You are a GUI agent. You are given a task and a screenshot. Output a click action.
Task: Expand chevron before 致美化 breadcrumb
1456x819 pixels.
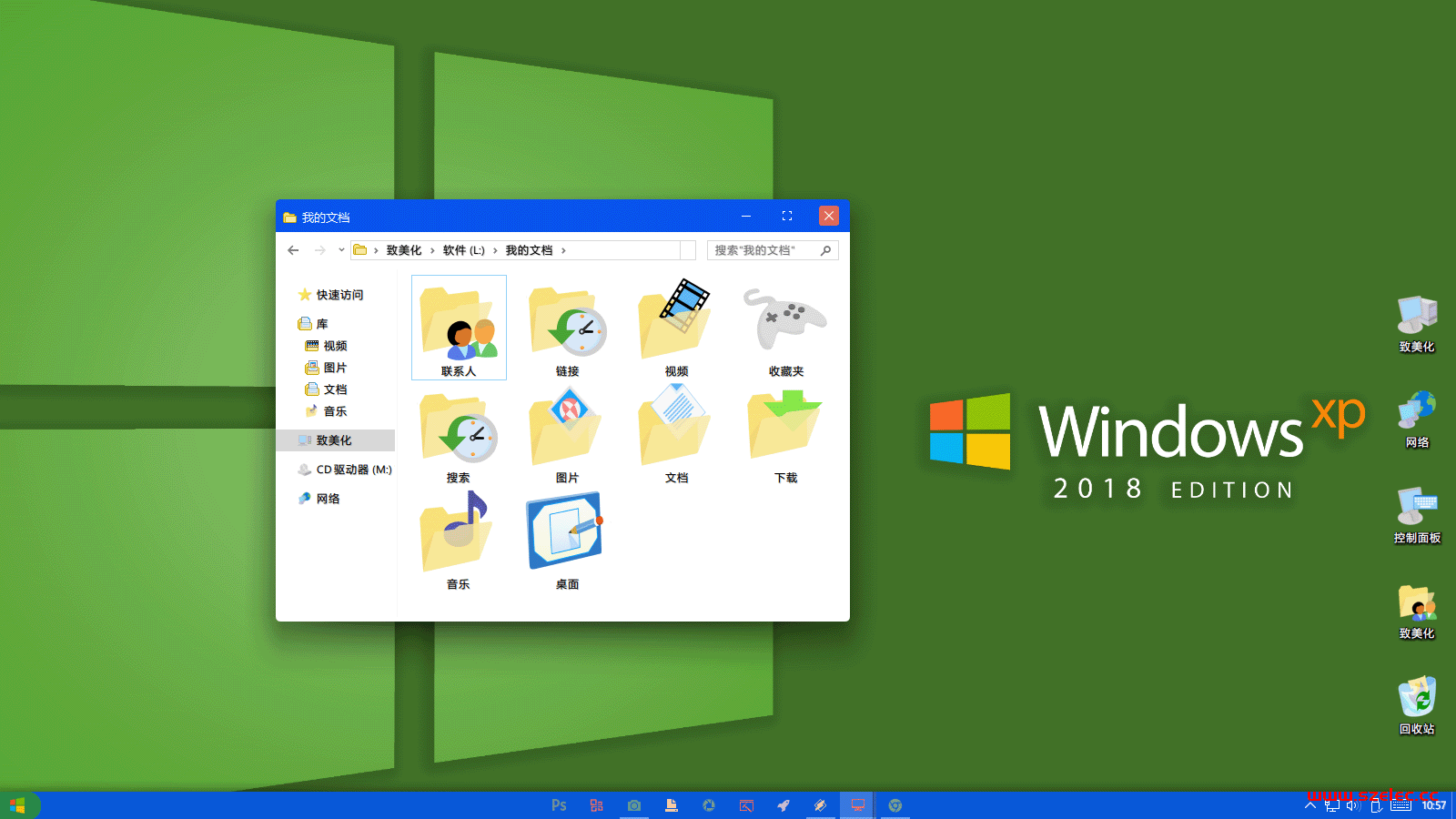[376, 250]
